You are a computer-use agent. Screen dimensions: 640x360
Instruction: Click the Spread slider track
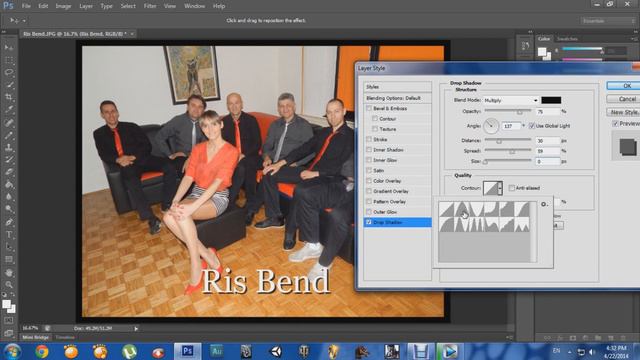click(508, 151)
